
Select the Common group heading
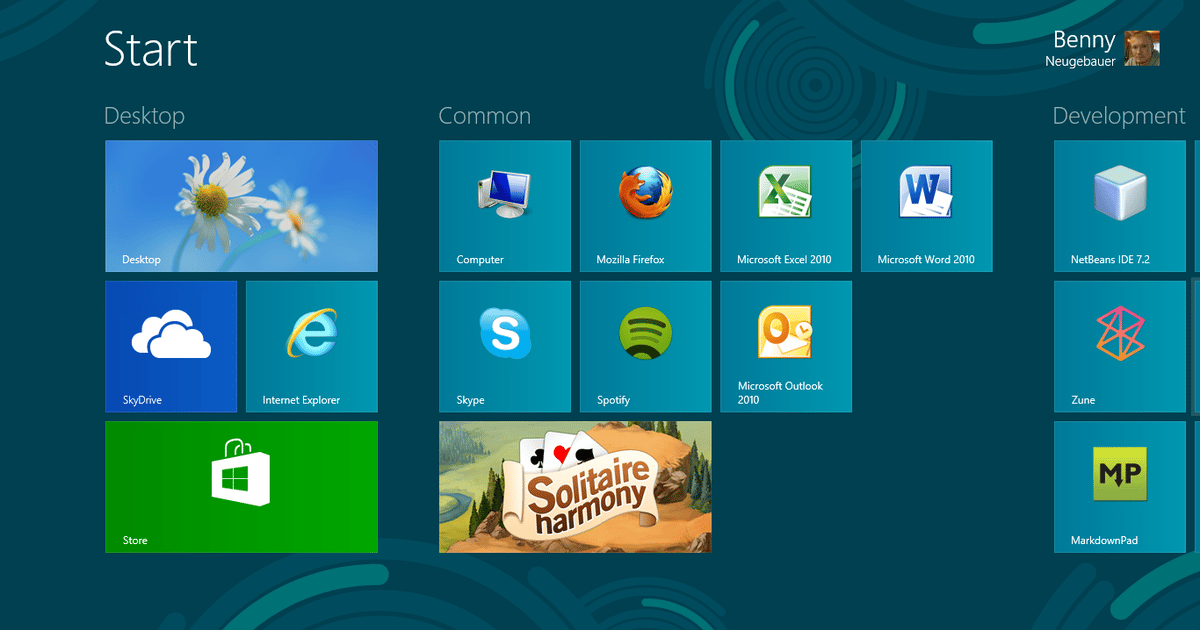[x=485, y=116]
